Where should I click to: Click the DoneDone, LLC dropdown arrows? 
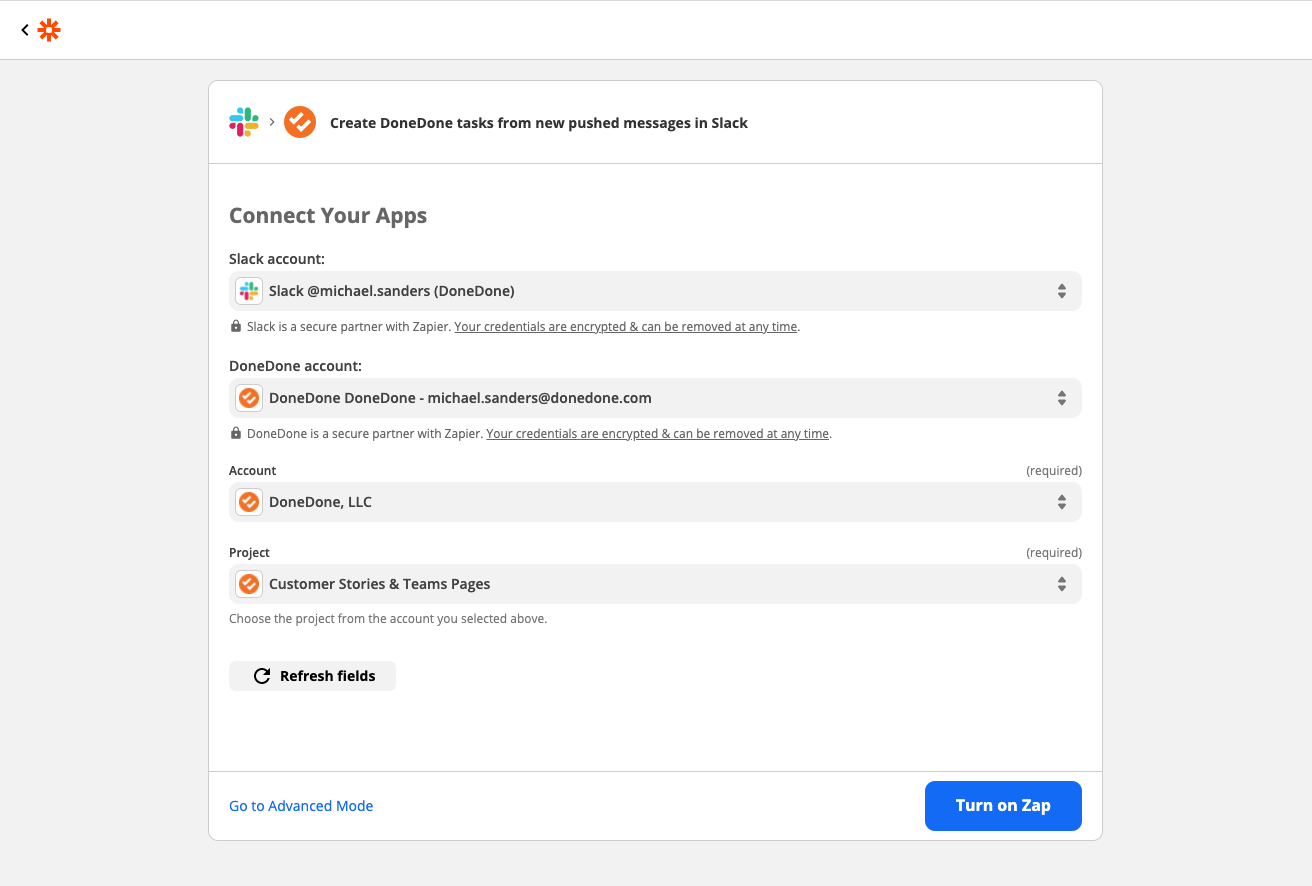[1062, 502]
